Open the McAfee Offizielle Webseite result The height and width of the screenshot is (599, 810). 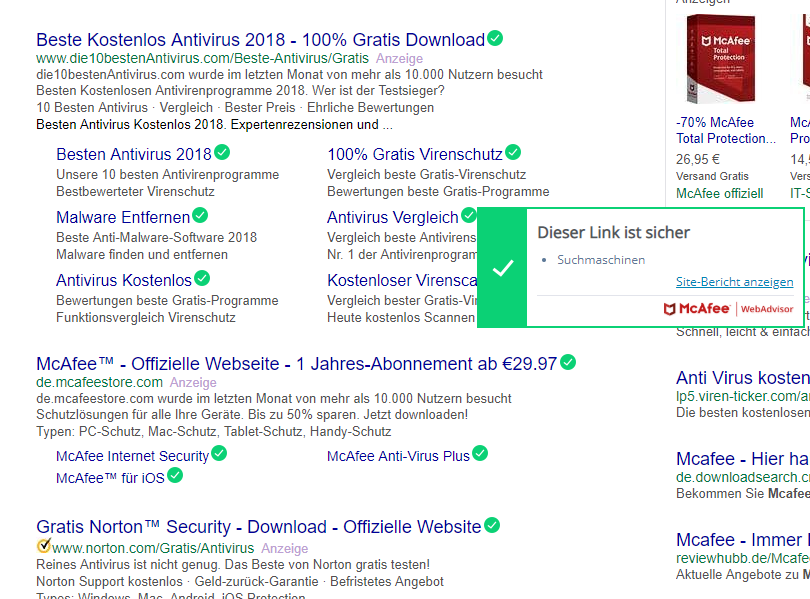coord(296,364)
